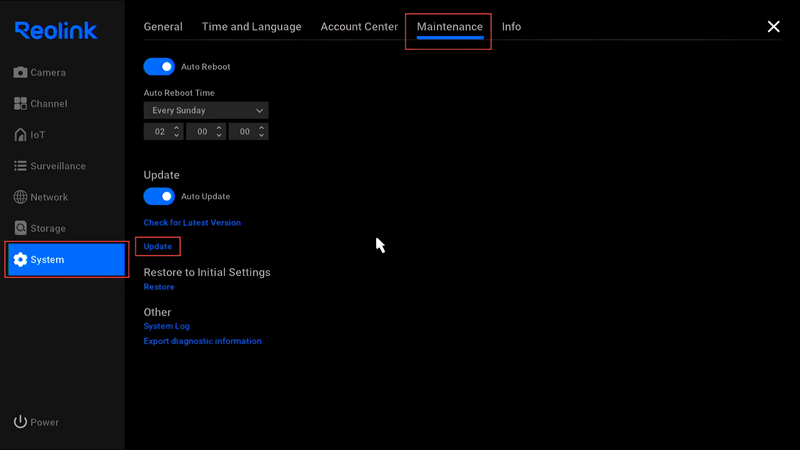
Task: Open the Time and Language tab
Action: [251, 27]
